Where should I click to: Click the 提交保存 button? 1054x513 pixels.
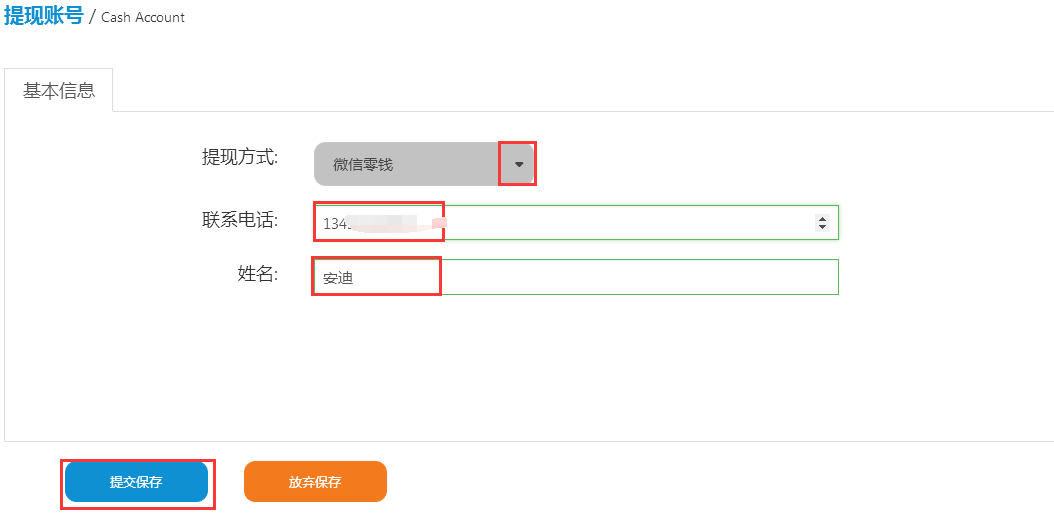pos(136,481)
